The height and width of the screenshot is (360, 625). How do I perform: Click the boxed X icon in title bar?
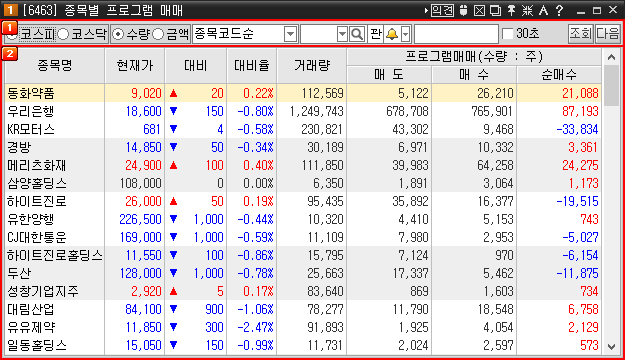479,10
